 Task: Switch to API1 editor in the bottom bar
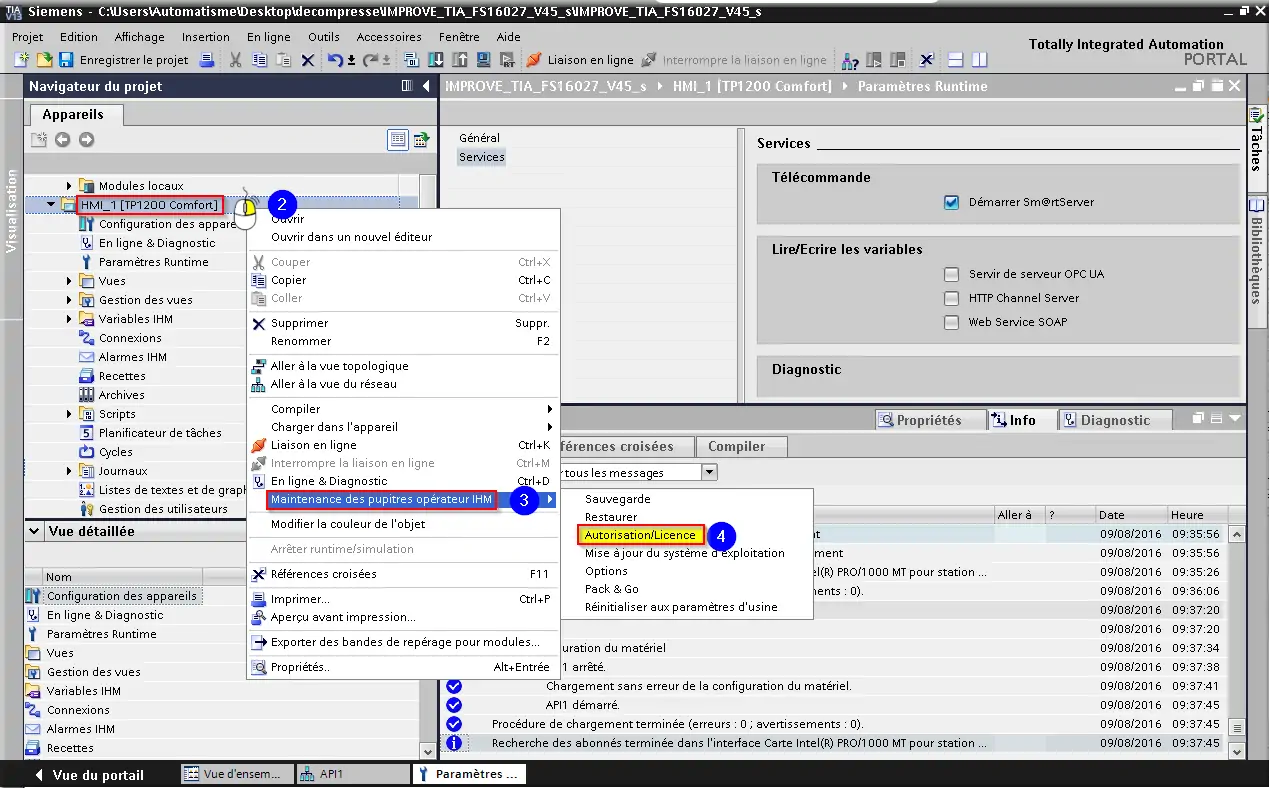(x=354, y=774)
